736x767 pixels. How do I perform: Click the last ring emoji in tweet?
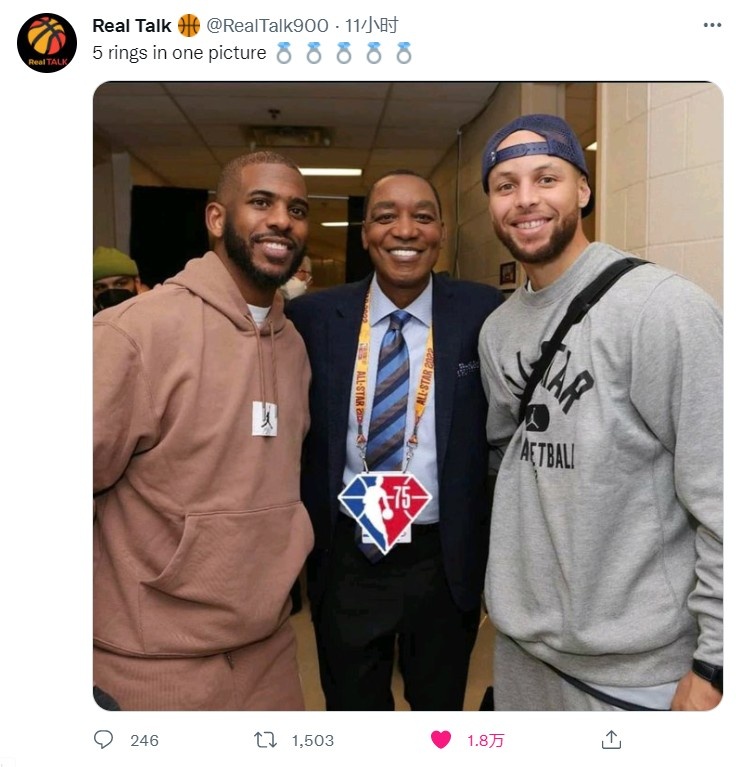click(x=403, y=53)
